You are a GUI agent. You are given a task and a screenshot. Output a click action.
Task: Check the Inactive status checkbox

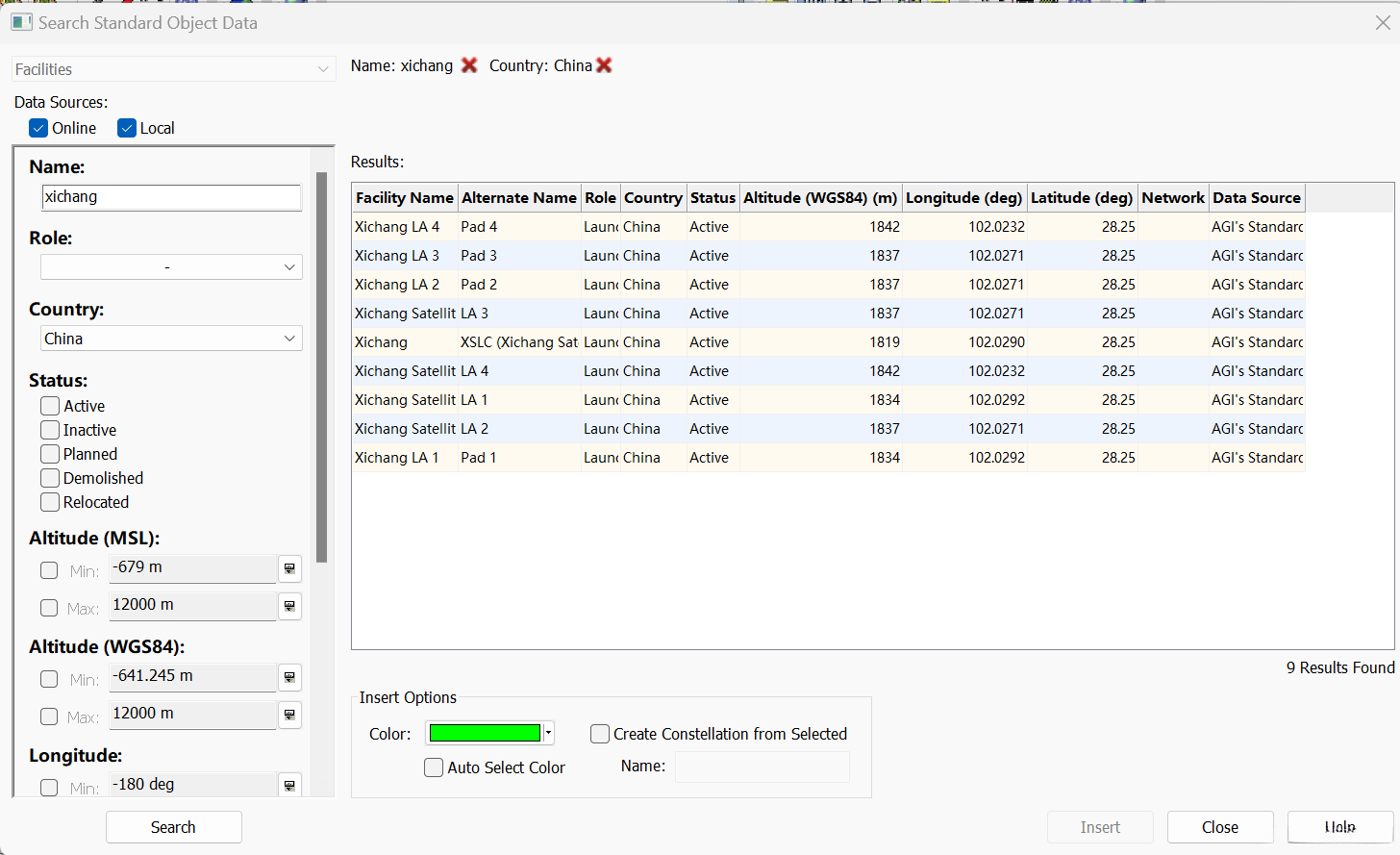click(50, 430)
